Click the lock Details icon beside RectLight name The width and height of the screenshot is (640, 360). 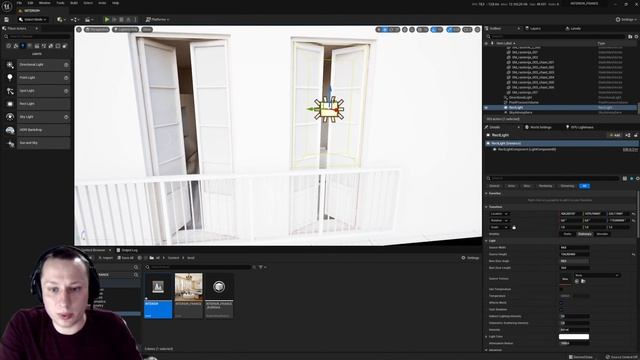[636, 135]
